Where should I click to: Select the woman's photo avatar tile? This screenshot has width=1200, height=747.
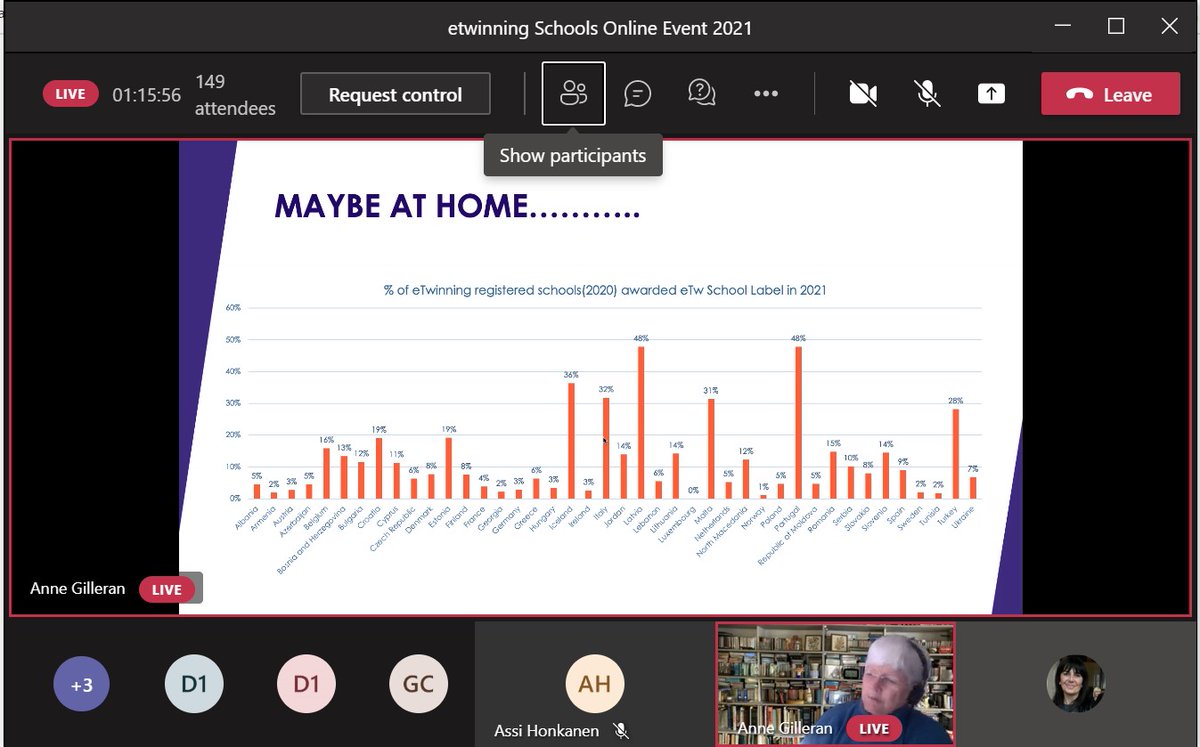(x=1075, y=683)
